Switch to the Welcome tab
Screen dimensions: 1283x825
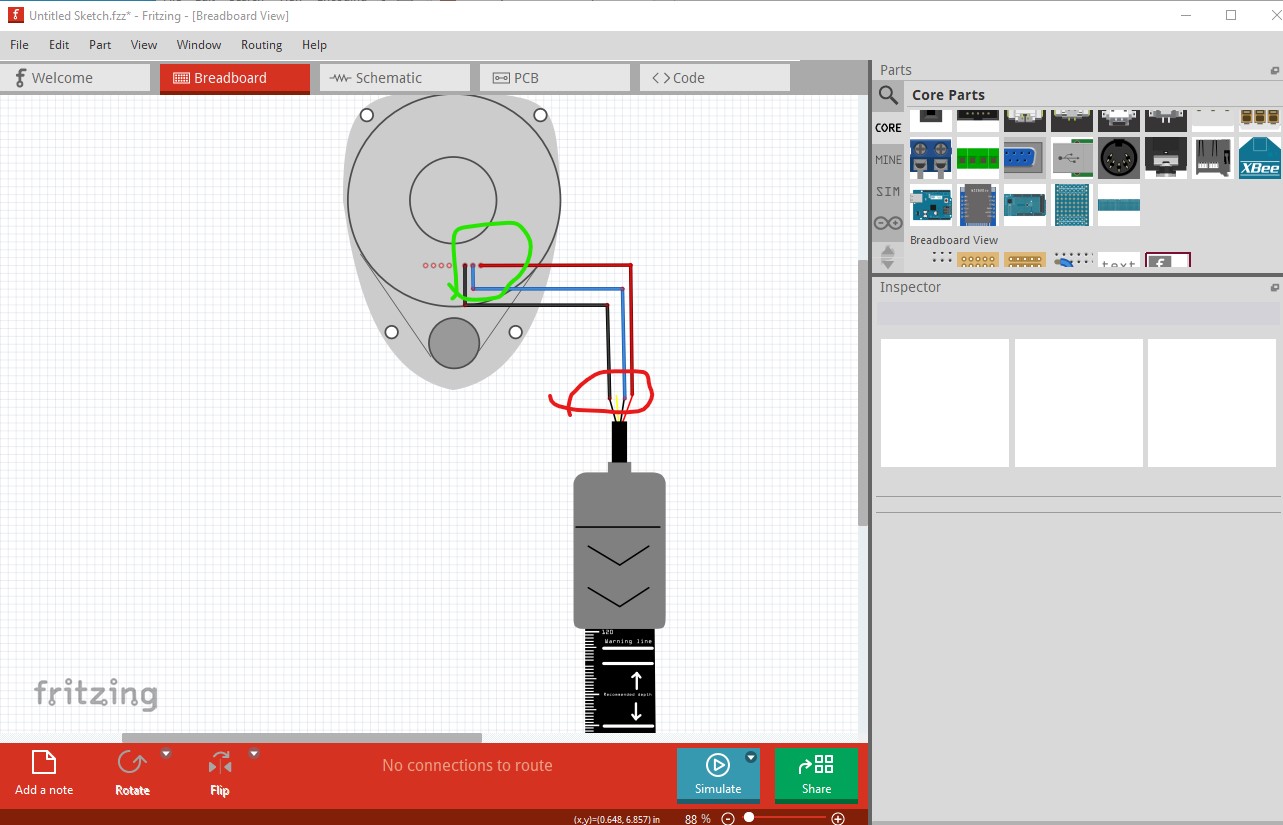coord(75,78)
